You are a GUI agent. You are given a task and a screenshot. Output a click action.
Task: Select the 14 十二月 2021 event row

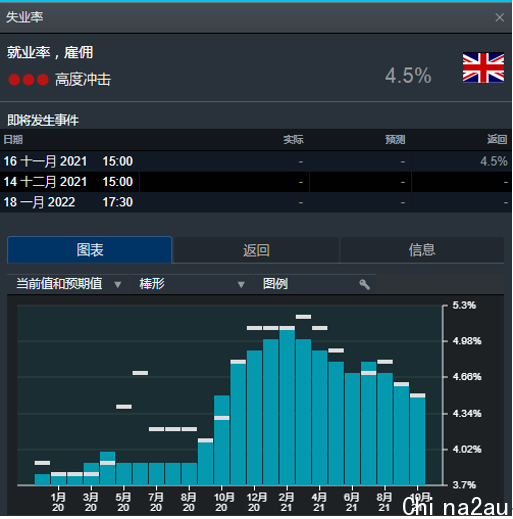coord(256,182)
